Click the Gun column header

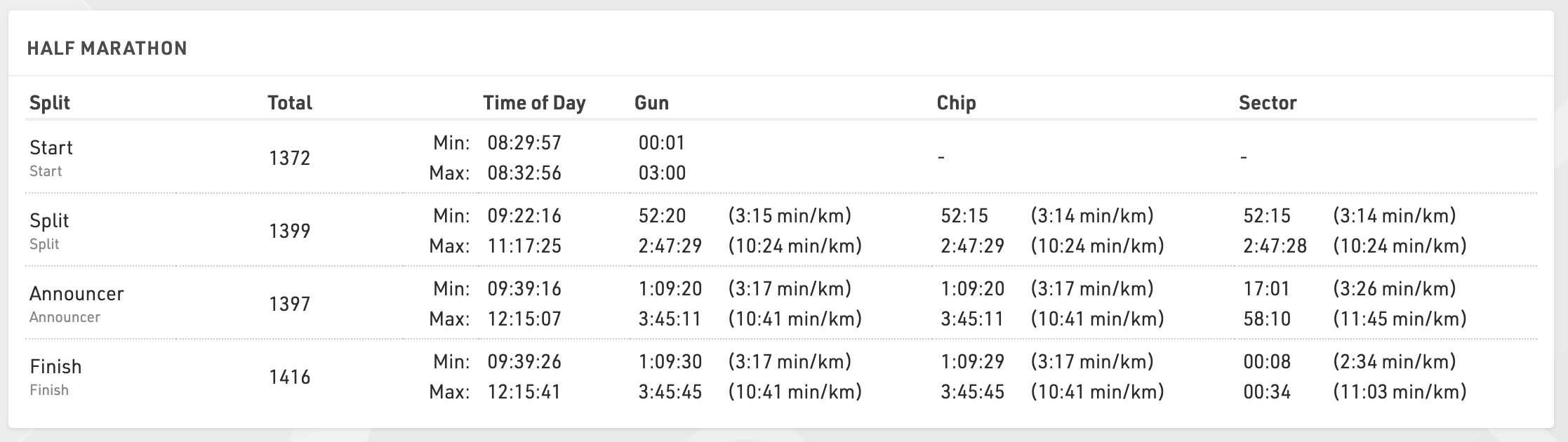(651, 103)
